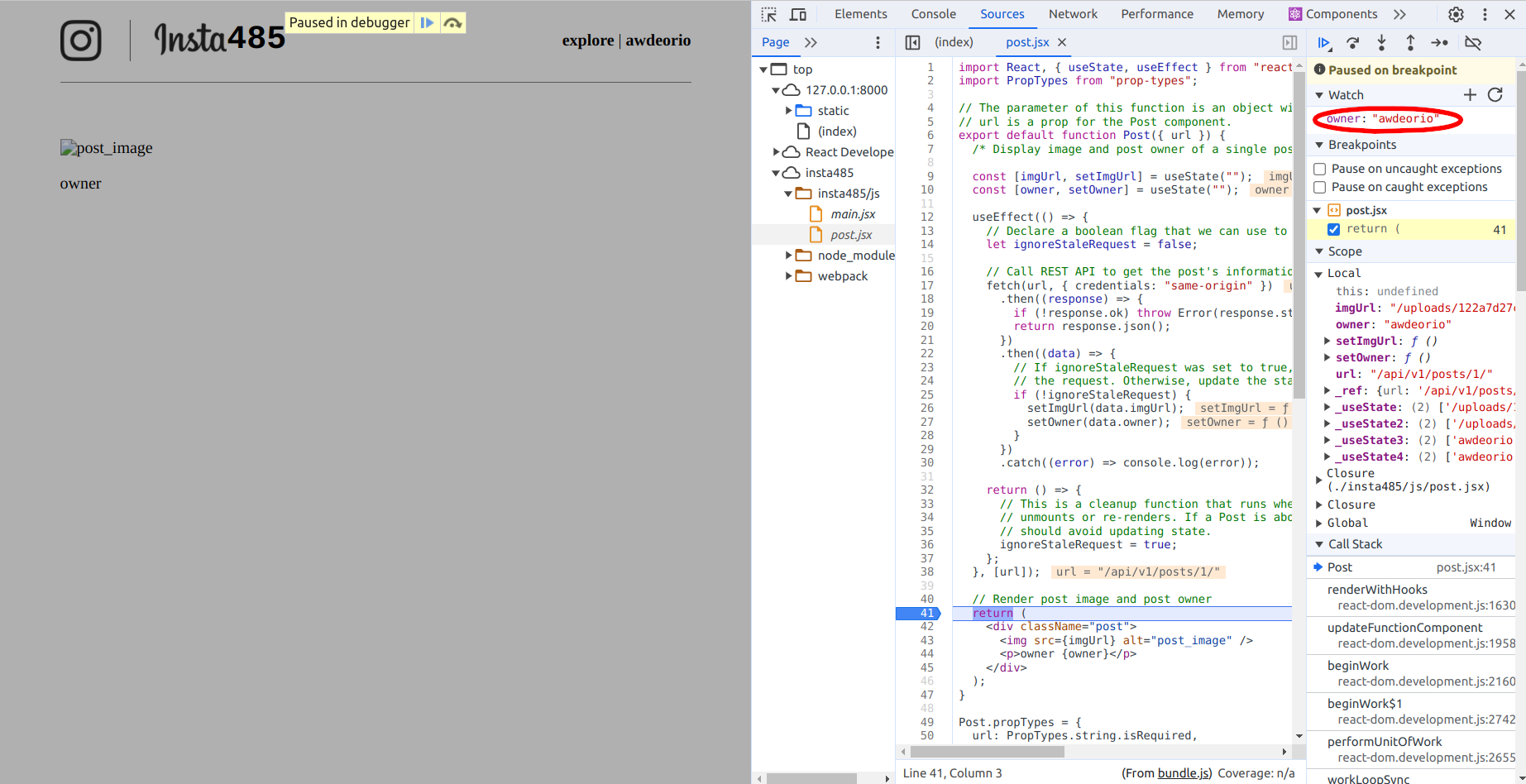Click the Insta485 logo text

[219, 38]
